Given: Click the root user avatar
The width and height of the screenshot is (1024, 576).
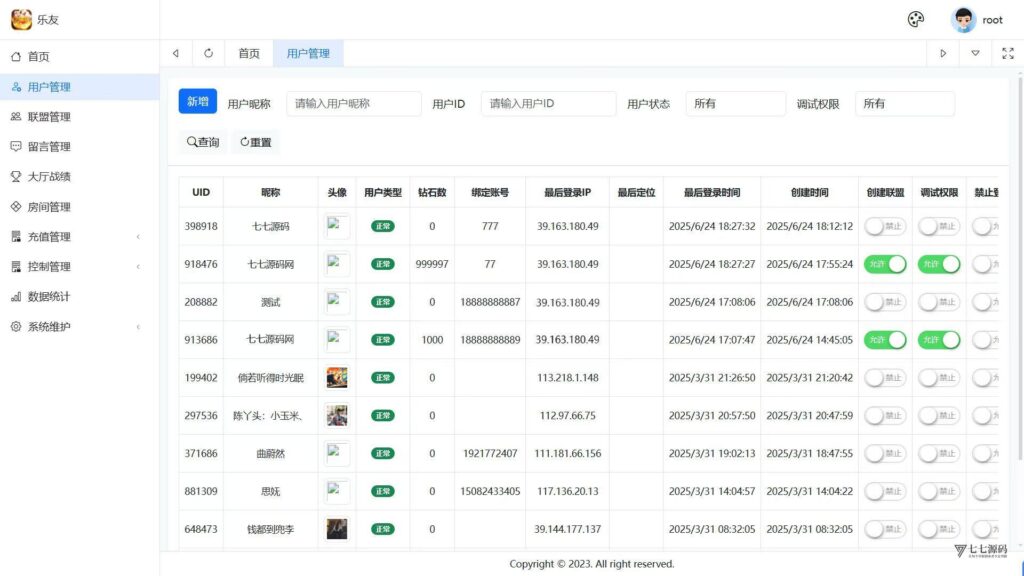Looking at the screenshot, I should 963,20.
